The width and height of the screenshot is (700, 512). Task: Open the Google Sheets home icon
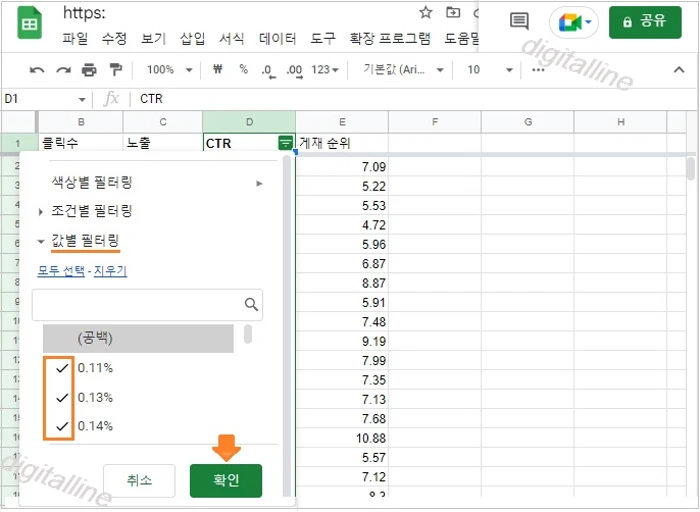(29, 23)
